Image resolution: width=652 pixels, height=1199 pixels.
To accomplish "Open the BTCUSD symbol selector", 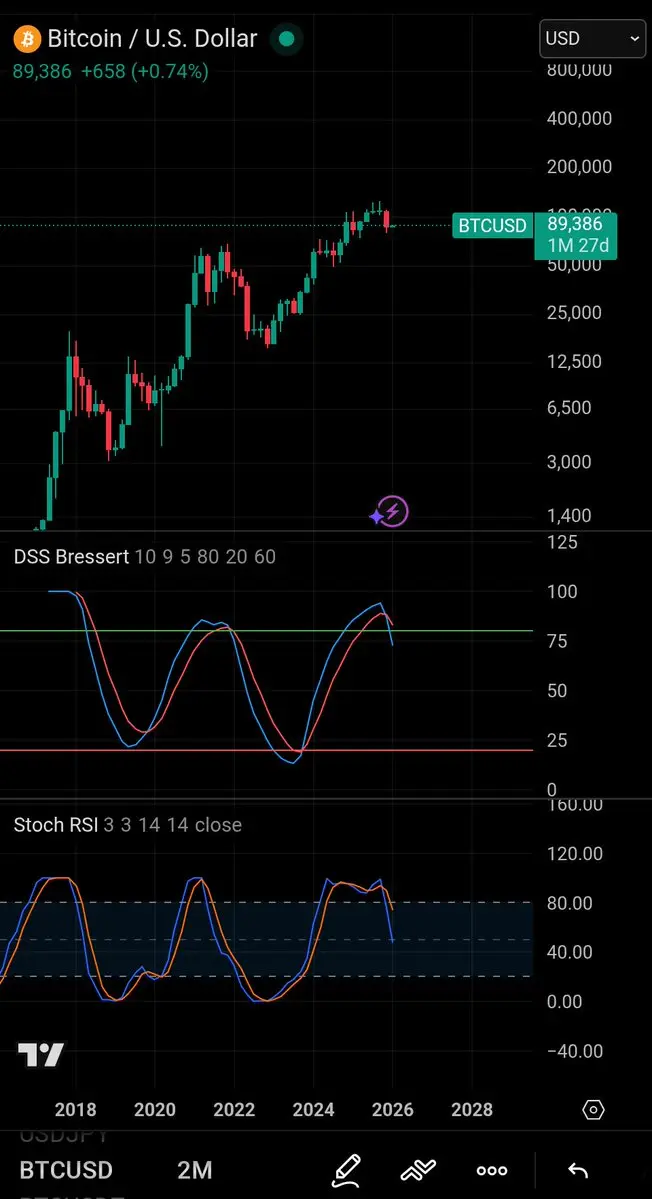I will pyautogui.click(x=66, y=1170).
